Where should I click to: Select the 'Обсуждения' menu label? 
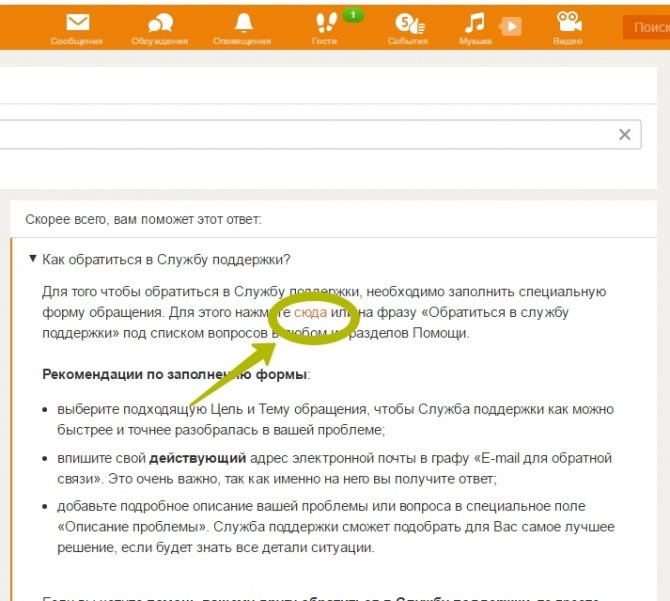(x=160, y=41)
